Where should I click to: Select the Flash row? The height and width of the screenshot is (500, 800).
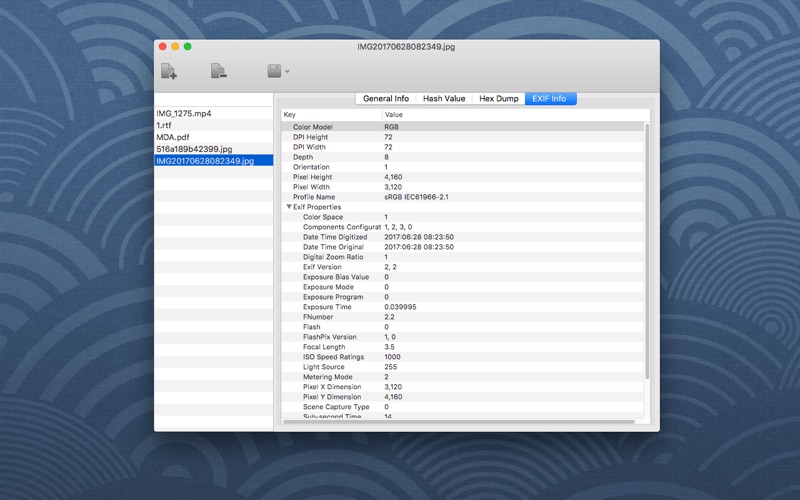coord(462,327)
